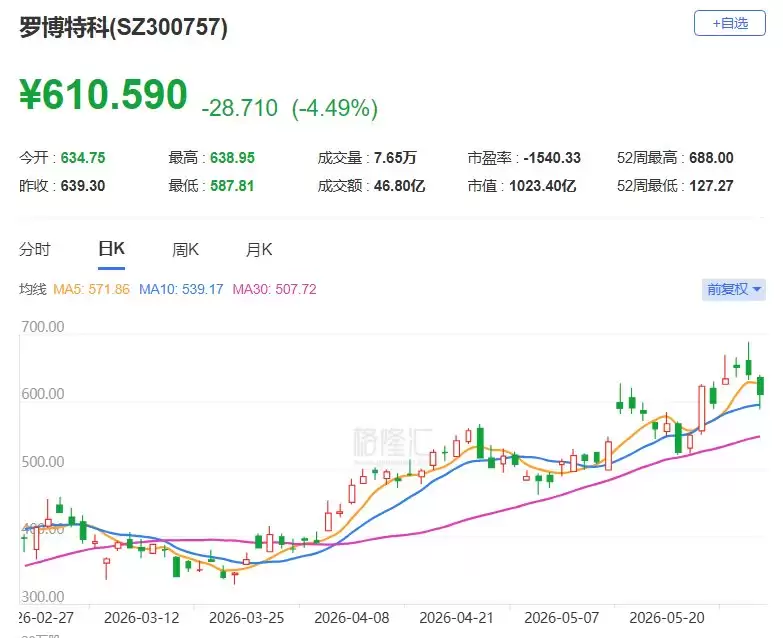The height and width of the screenshot is (638, 783).
Task: Click the 2026-05-07 date axis label
Action: (x=562, y=618)
